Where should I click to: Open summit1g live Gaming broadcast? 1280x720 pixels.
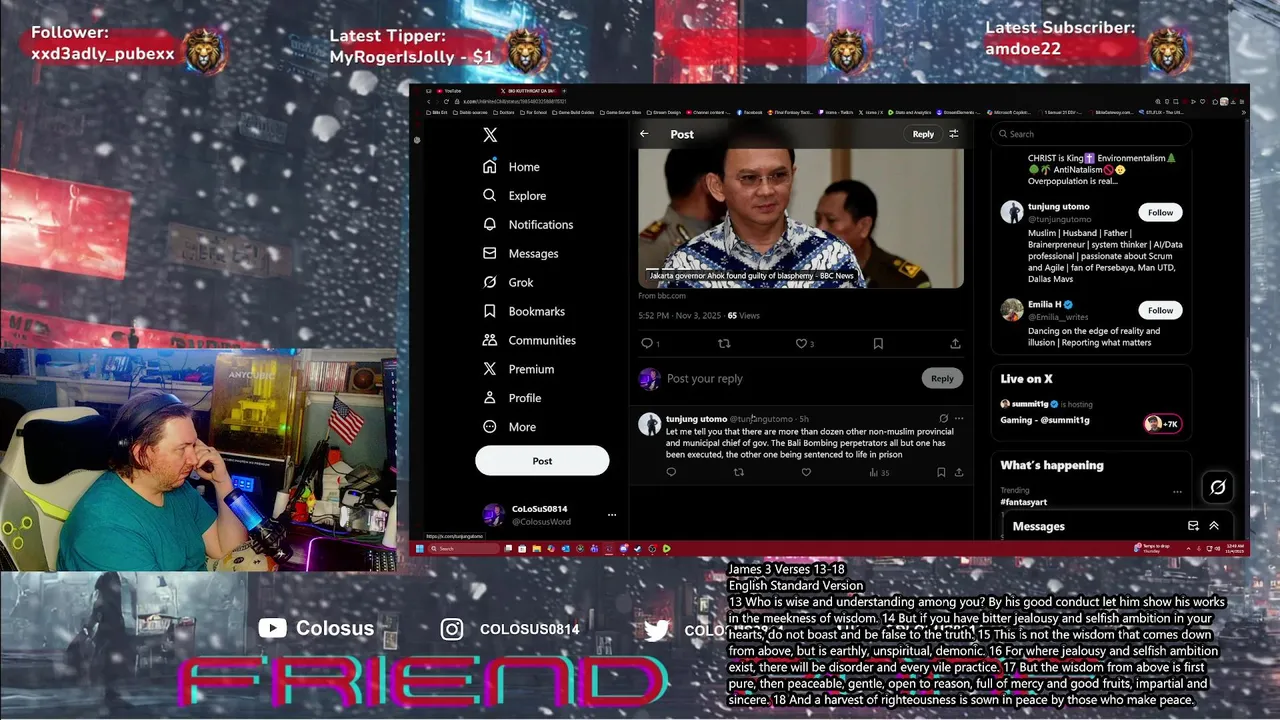tap(1045, 420)
